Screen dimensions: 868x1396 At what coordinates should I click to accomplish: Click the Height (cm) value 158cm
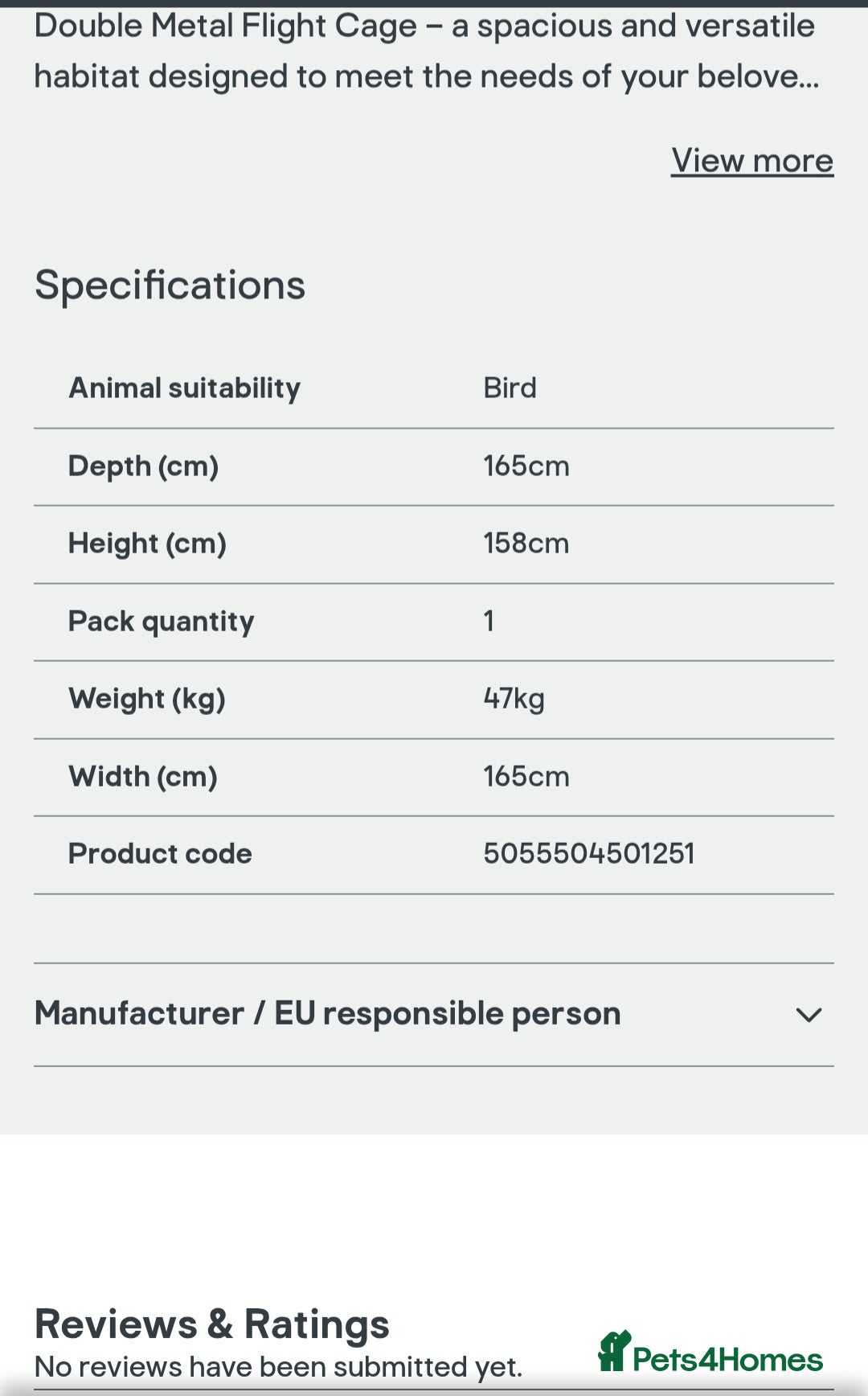pyautogui.click(x=526, y=544)
